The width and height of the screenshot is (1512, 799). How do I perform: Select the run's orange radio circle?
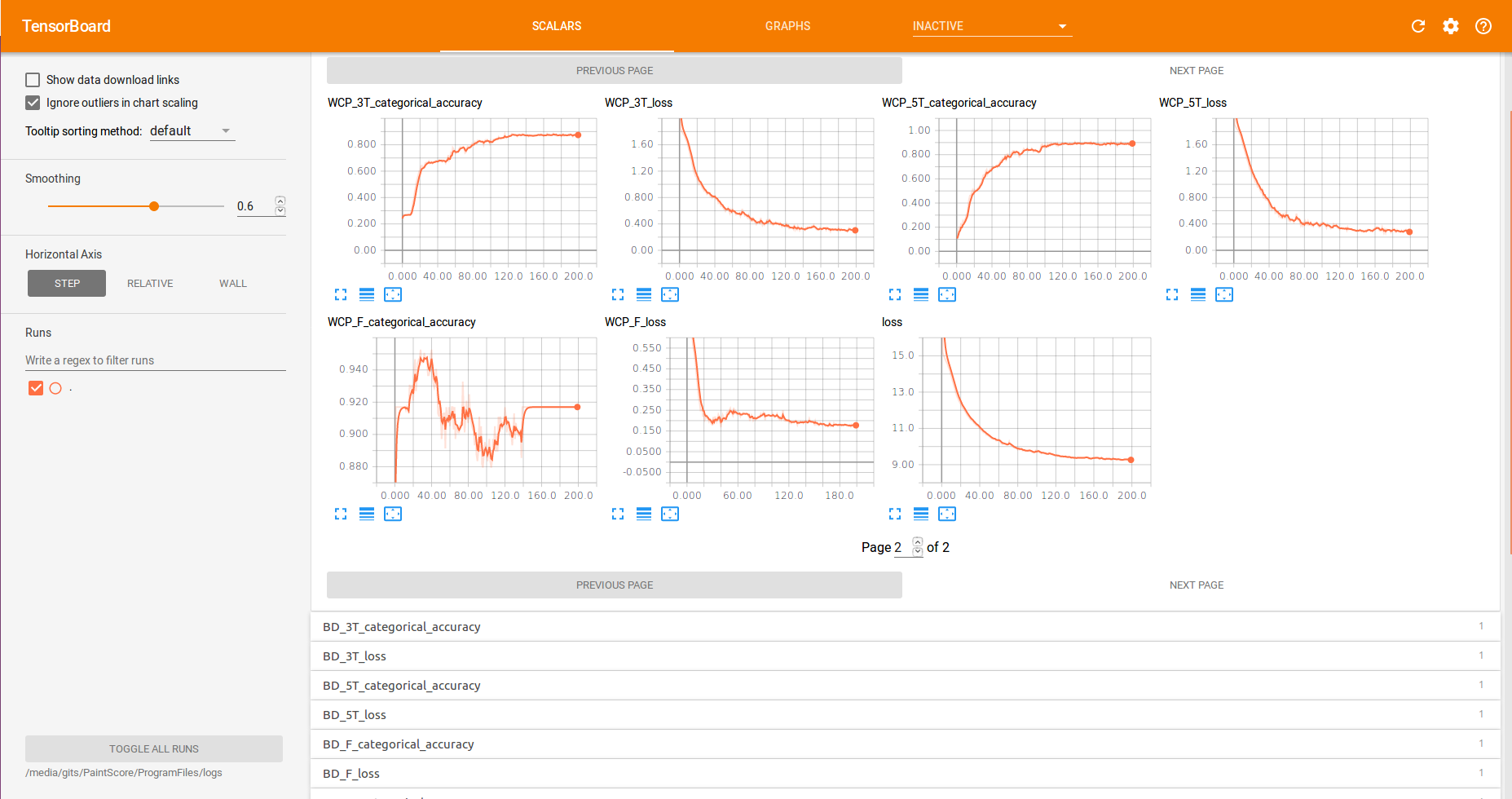(x=55, y=388)
